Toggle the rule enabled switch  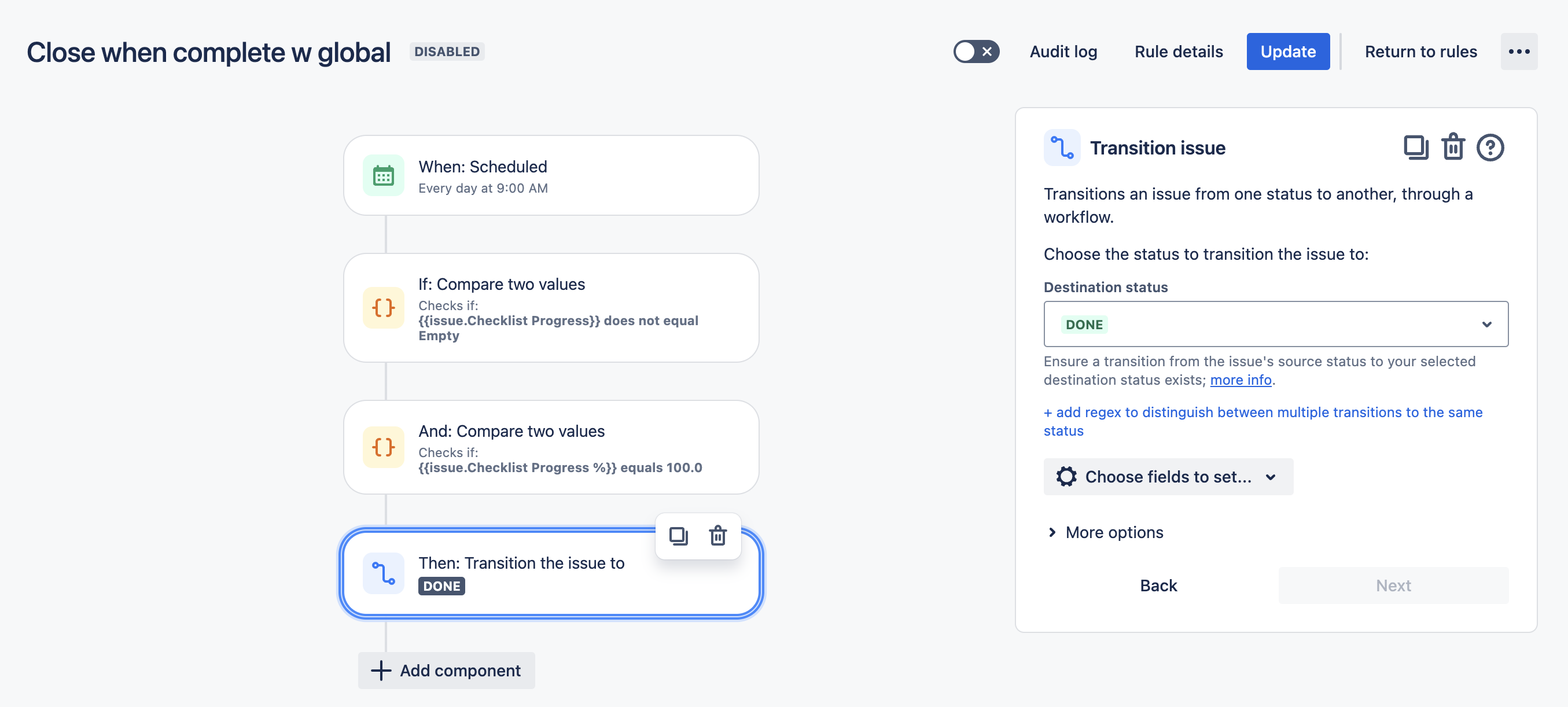976,51
